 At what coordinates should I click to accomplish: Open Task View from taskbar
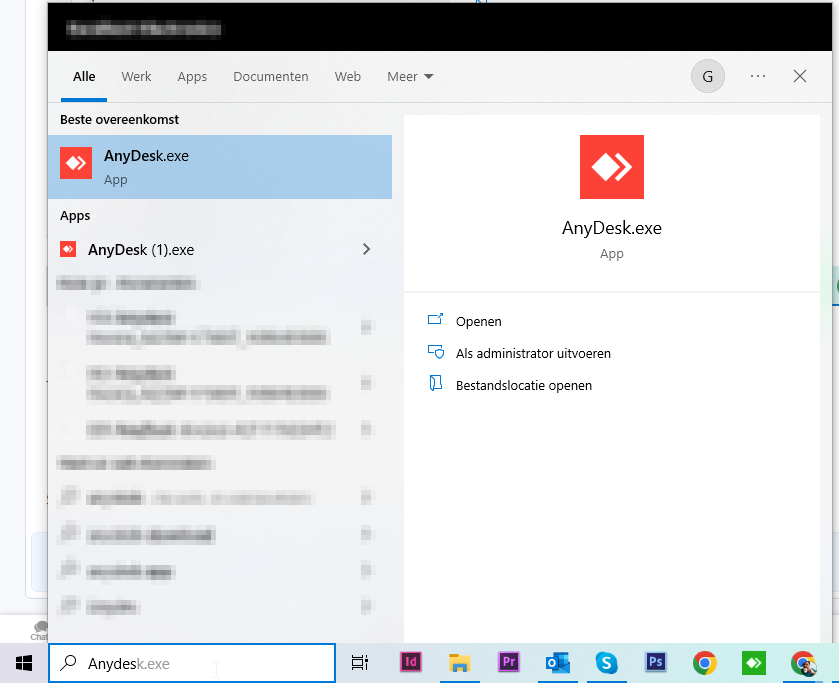coord(360,663)
